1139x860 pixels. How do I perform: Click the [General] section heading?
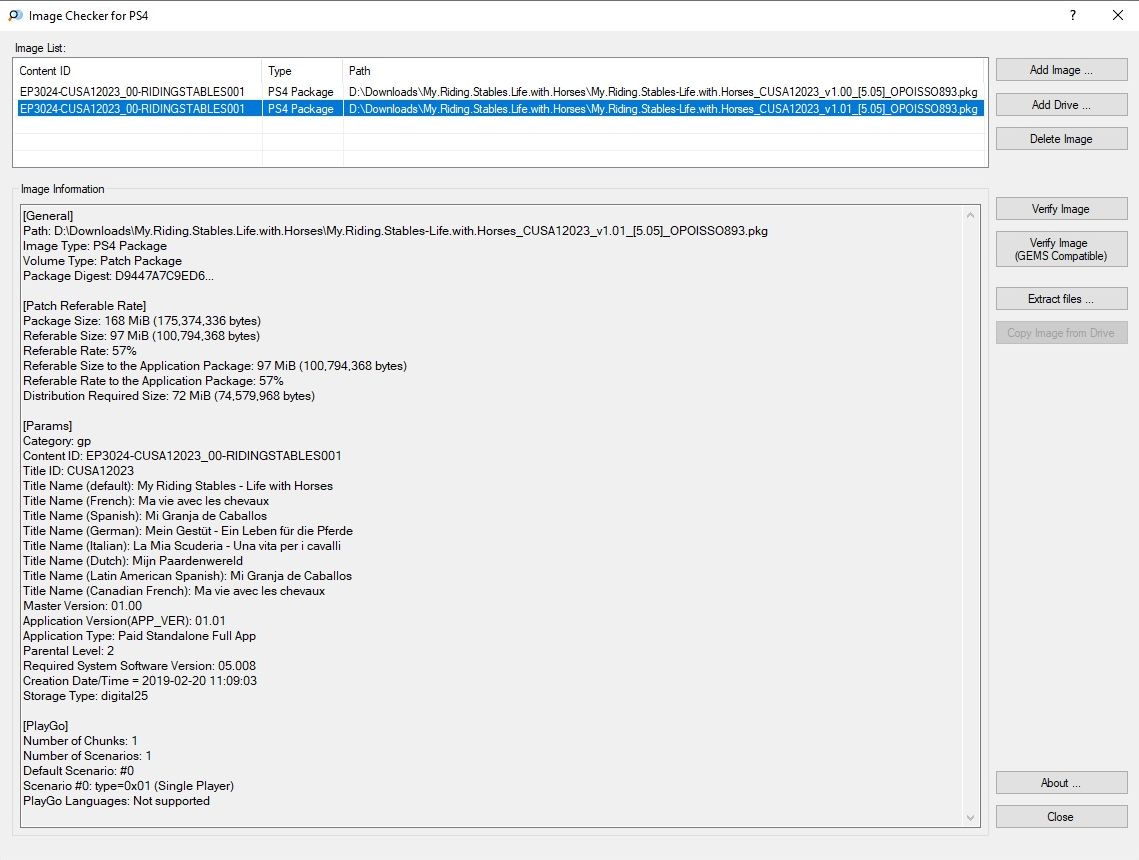click(x=48, y=216)
